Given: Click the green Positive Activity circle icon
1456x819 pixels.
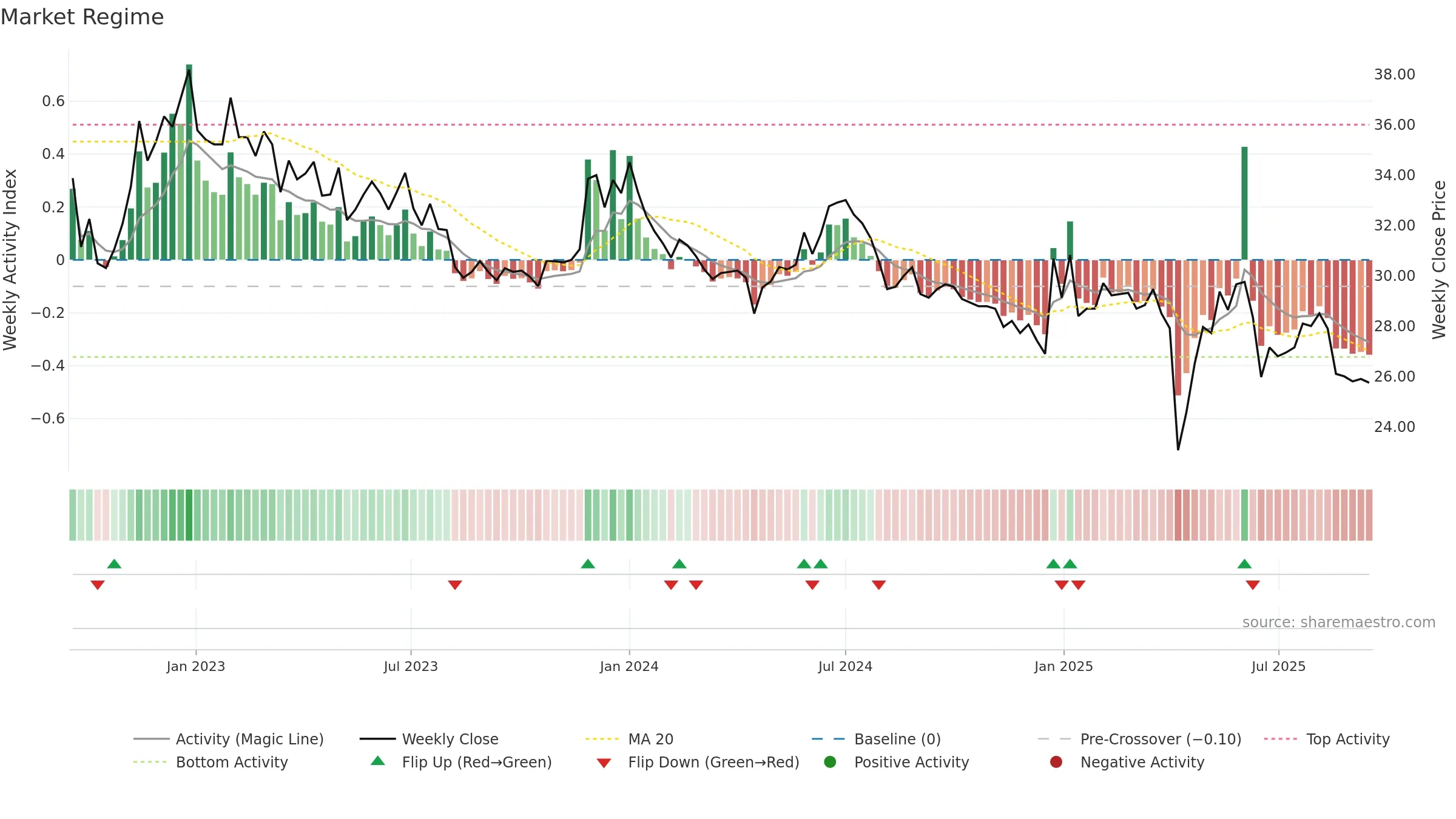Looking at the screenshot, I should click(x=830, y=762).
